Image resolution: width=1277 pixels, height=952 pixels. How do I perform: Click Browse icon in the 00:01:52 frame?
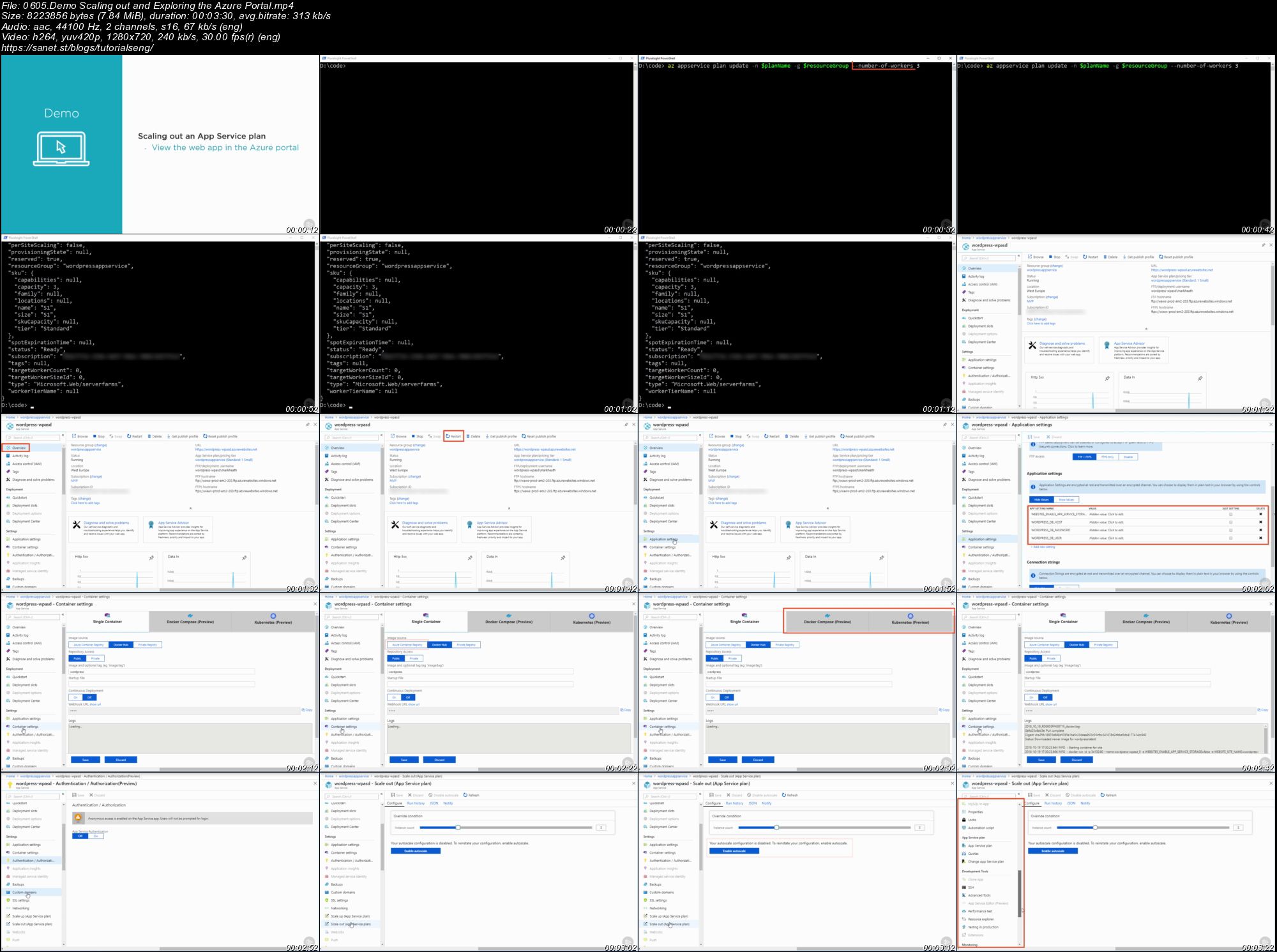711,436
